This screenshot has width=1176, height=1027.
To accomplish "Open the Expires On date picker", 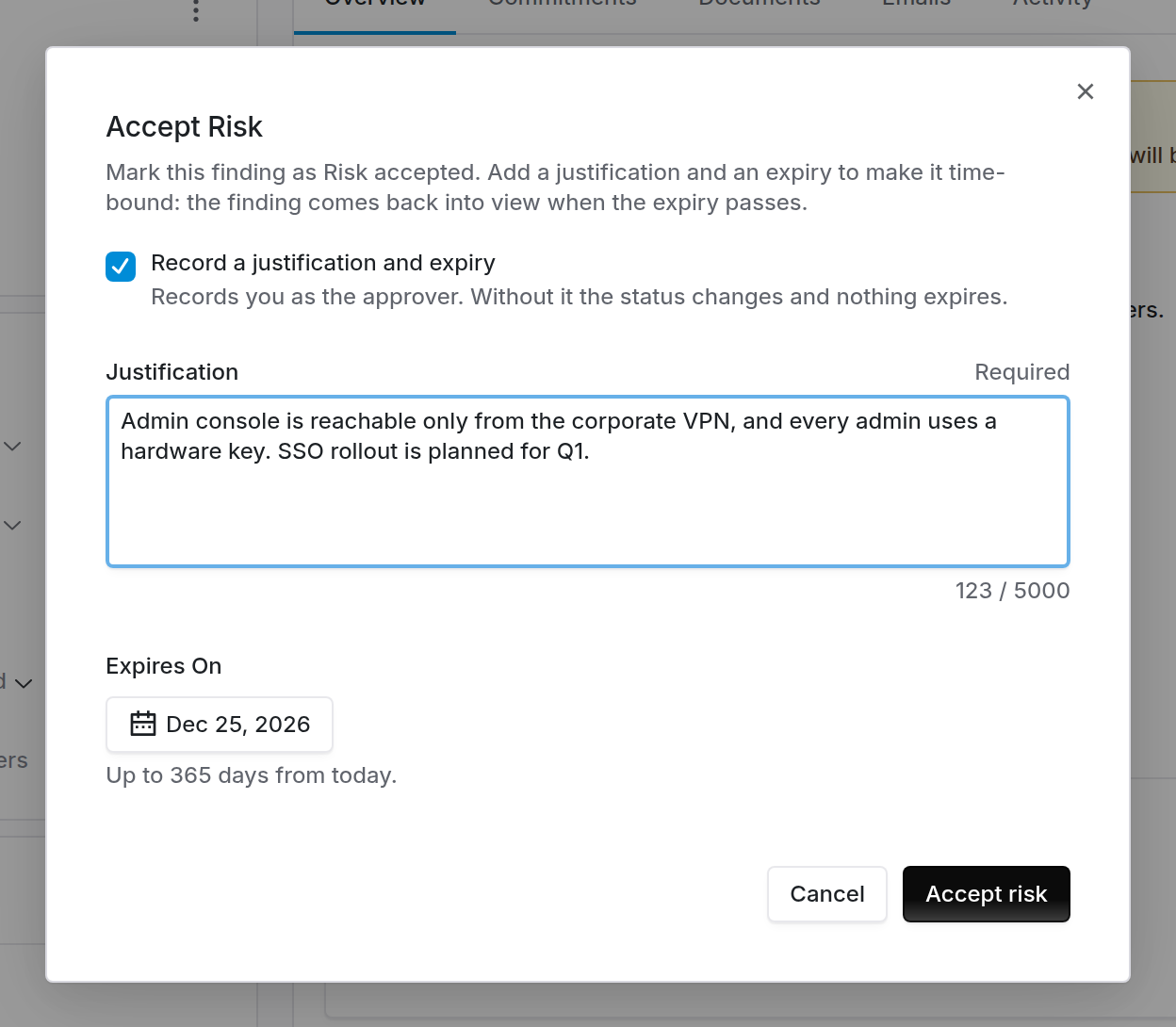I will click(x=220, y=725).
